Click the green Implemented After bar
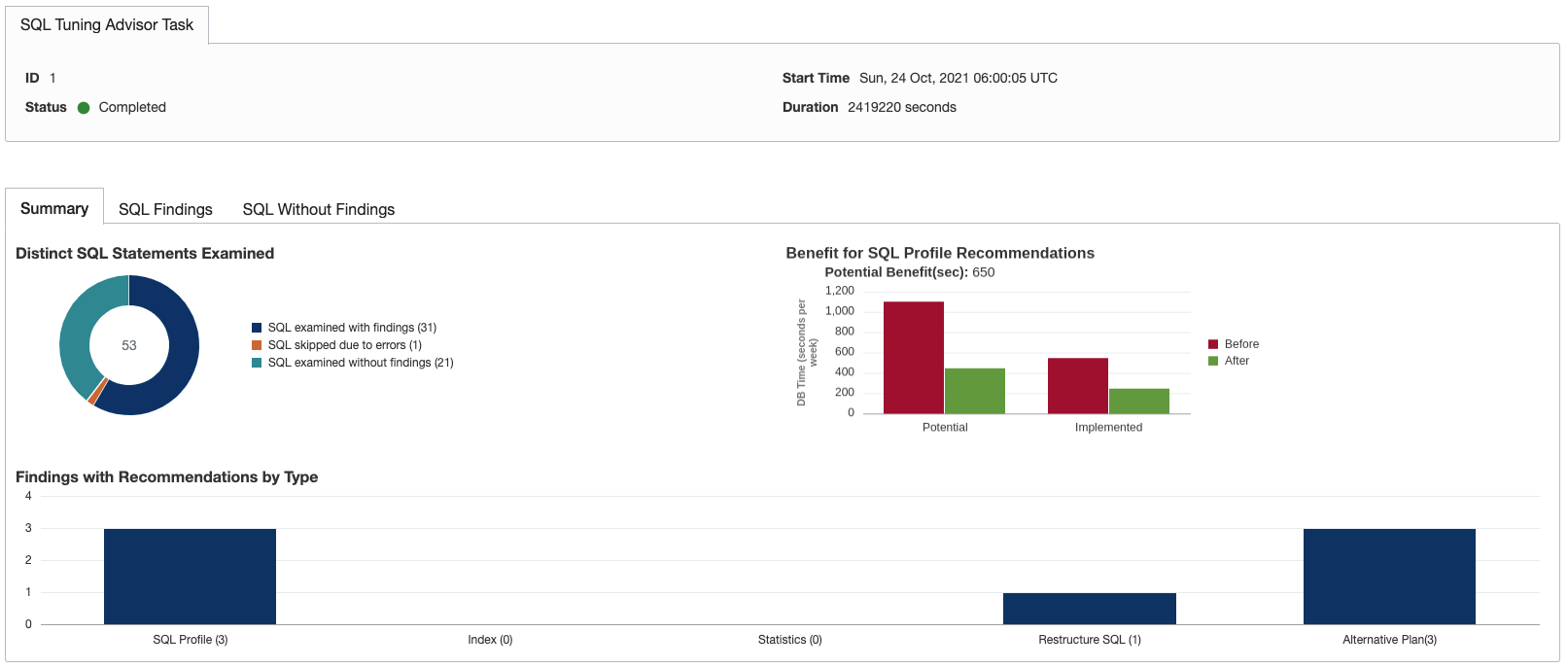The width and height of the screenshot is (1568, 668). (x=1138, y=401)
